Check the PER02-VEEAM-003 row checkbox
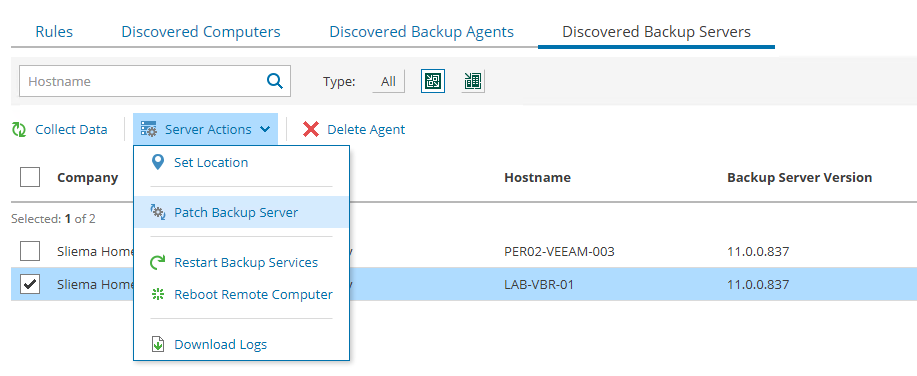The height and width of the screenshot is (376, 917). tap(30, 251)
